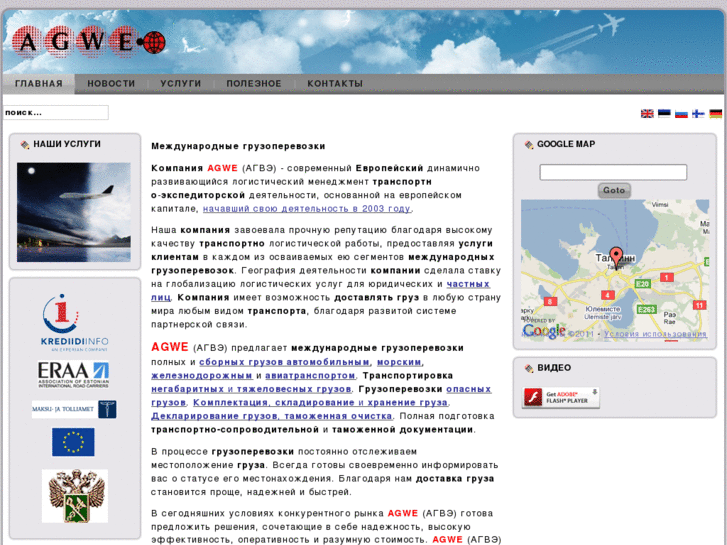Viewport: 727px width, 545px height.
Task: Click the airplane image under НАШИ УСЛУГИ
Action: [74, 212]
